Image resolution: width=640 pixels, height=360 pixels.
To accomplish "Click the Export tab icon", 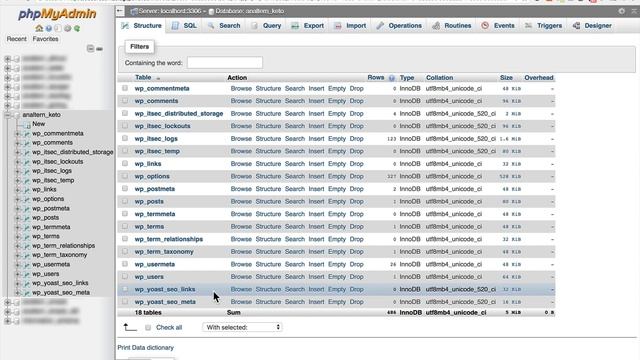I will (x=295, y=26).
